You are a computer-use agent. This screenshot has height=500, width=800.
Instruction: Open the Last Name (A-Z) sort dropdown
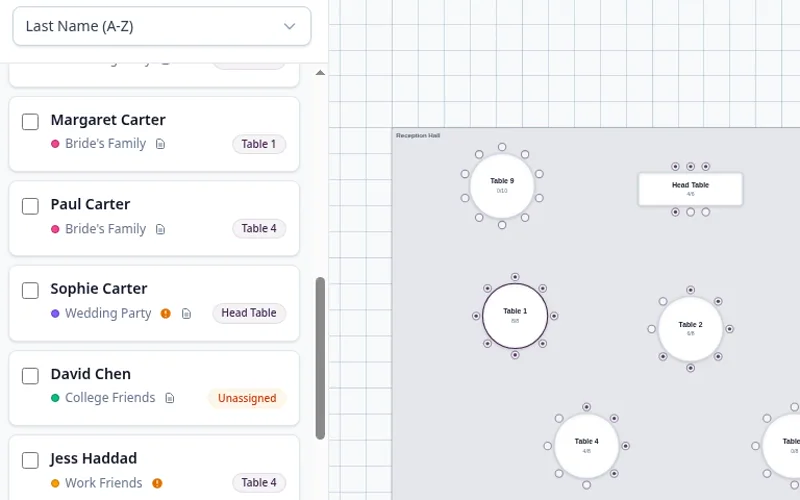click(162, 26)
